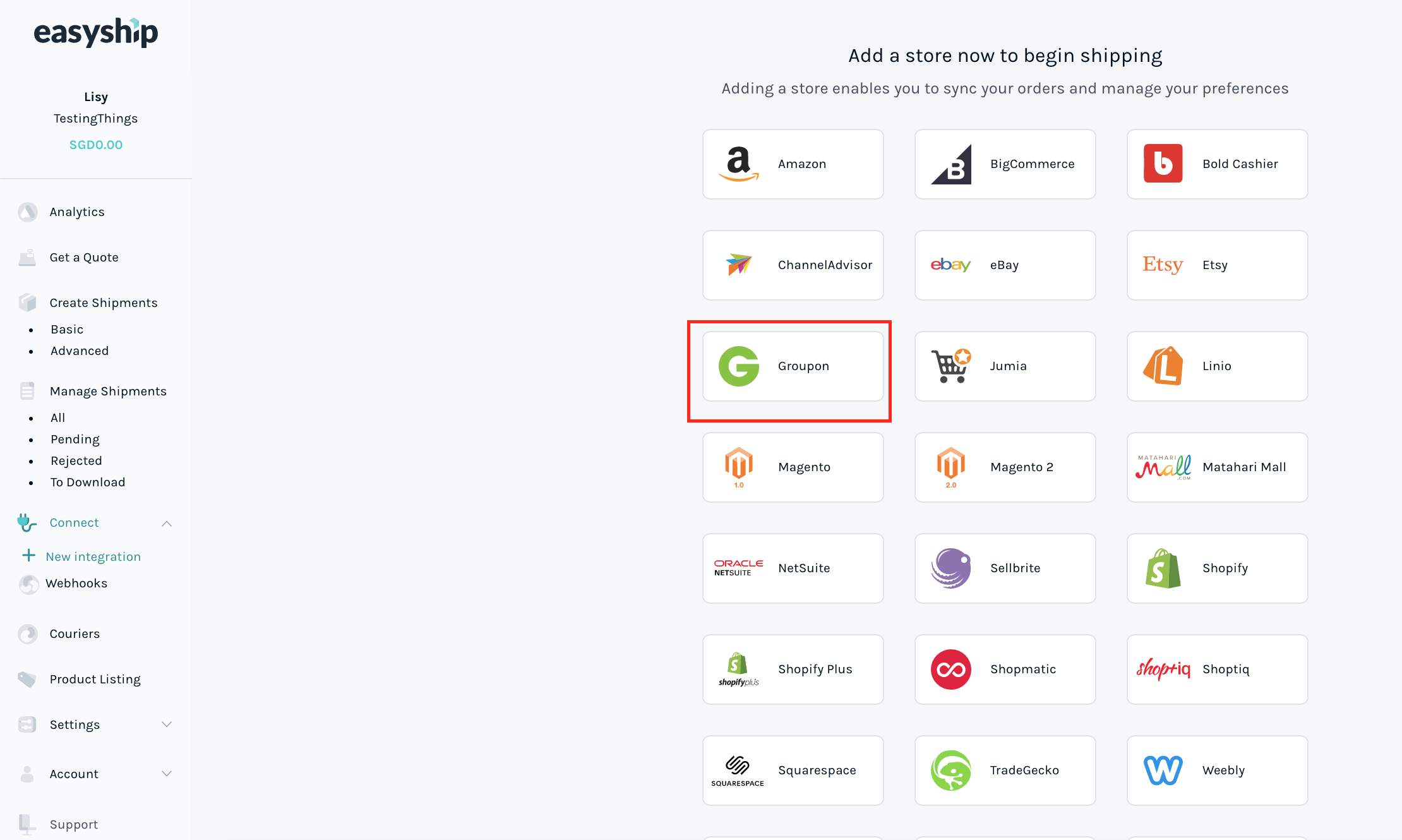Select To Download shipments item
Viewport: 1402px width, 840px height.
pos(88,483)
